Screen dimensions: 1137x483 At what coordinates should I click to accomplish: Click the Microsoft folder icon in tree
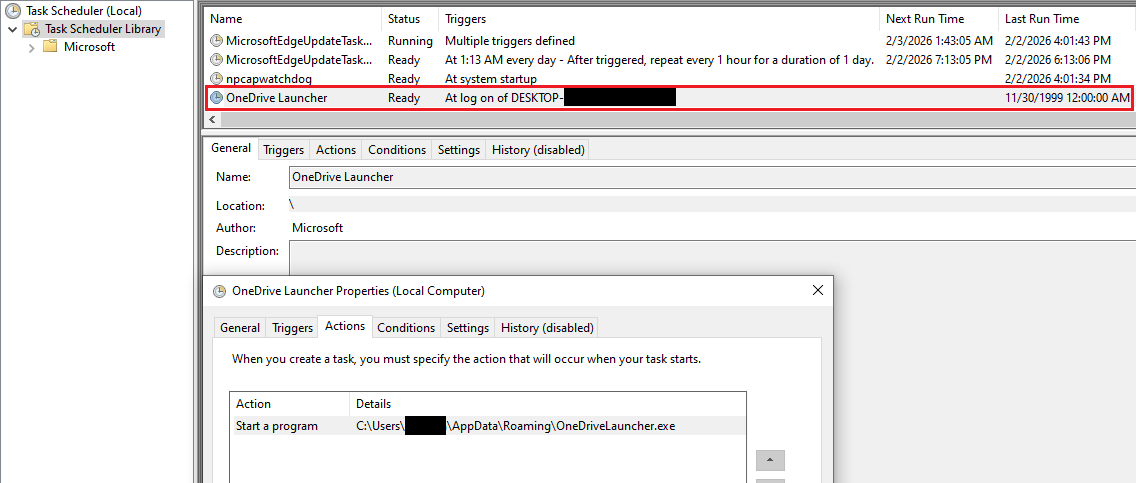pyautogui.click(x=50, y=47)
